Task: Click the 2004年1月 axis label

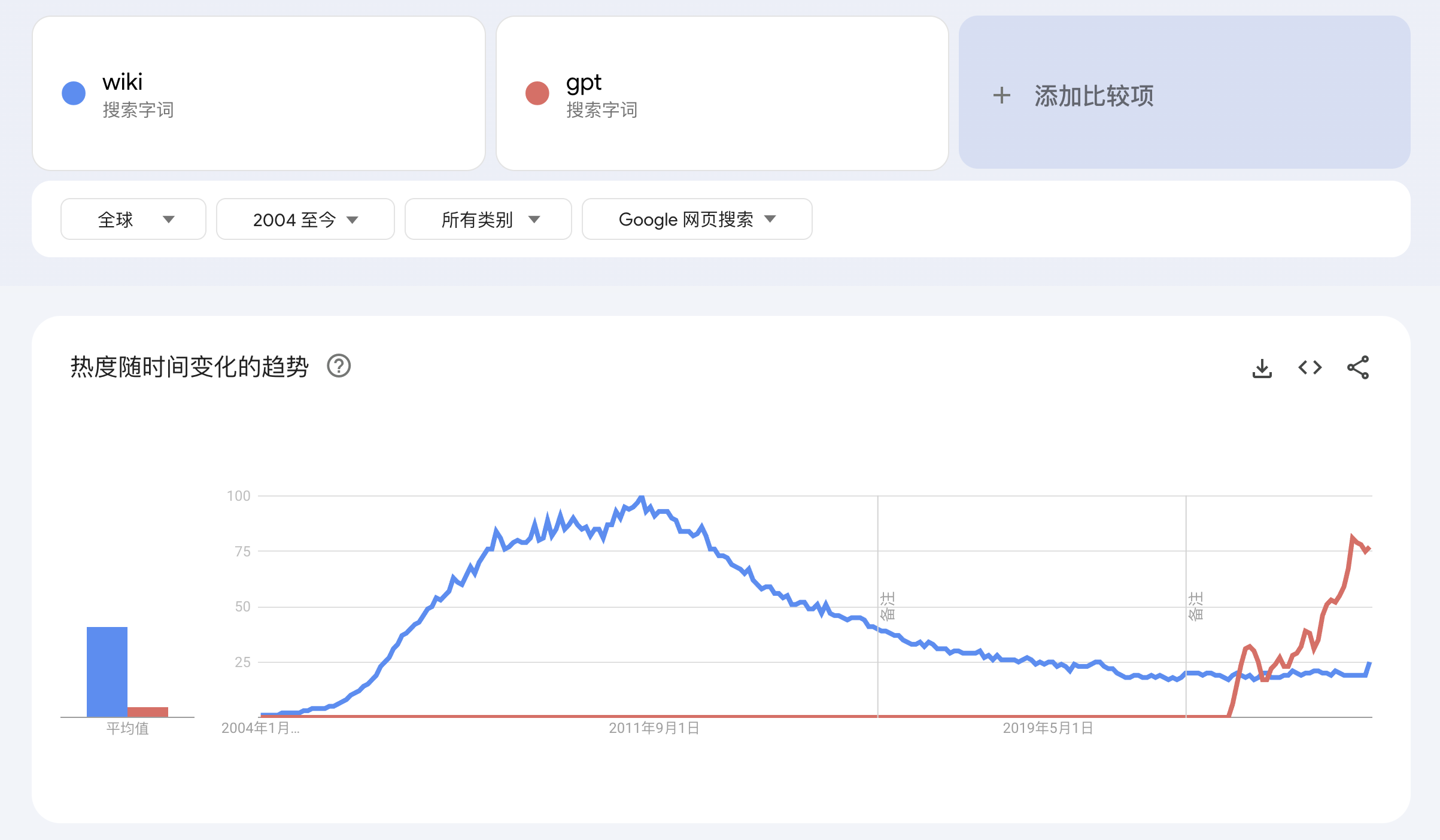Action: click(260, 728)
